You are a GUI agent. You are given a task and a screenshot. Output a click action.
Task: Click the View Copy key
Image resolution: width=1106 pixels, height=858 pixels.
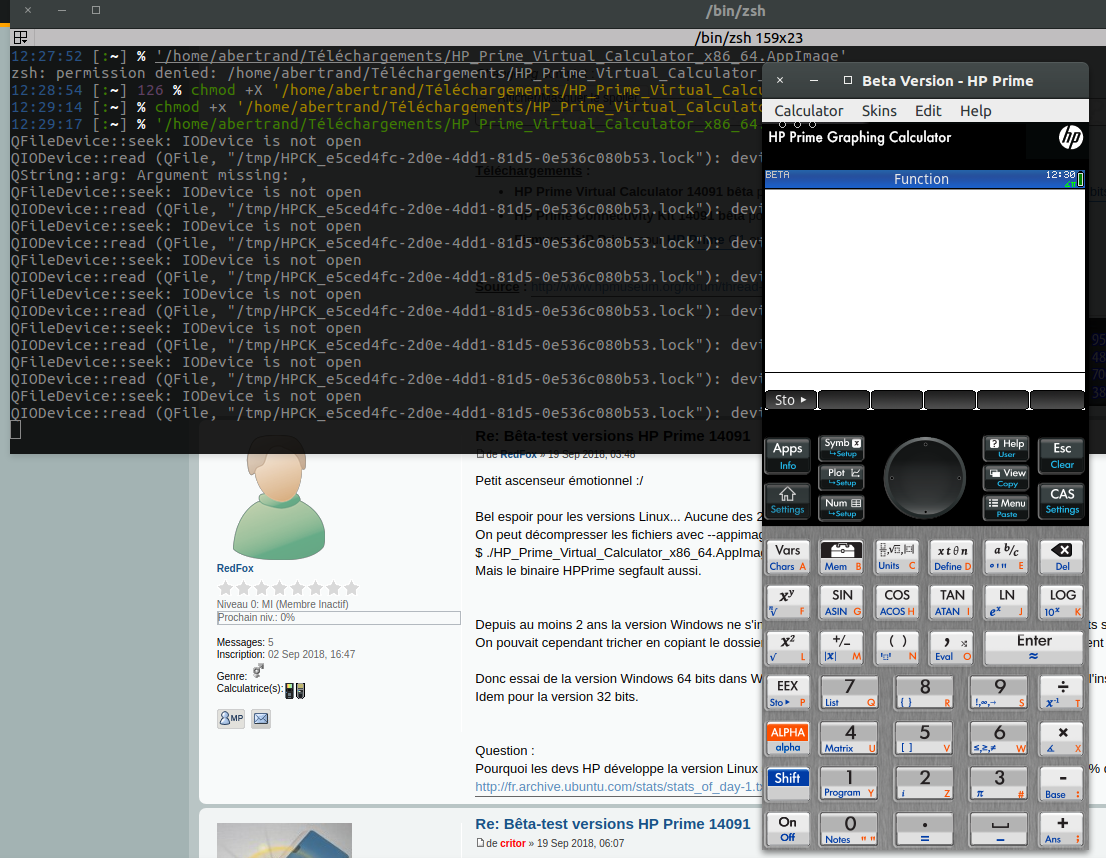1007,477
